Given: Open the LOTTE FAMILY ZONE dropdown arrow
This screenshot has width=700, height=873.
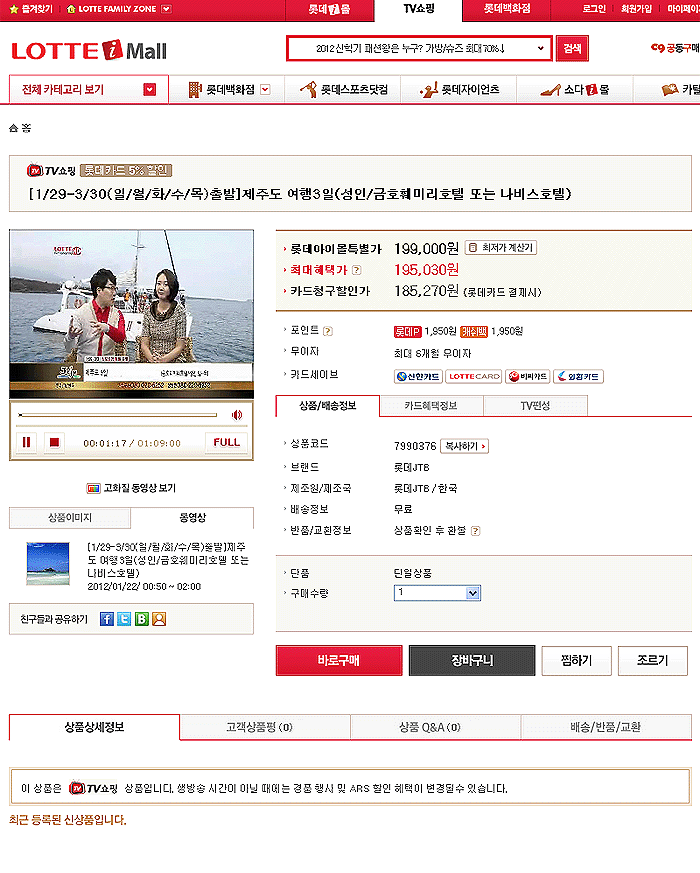Looking at the screenshot, I should pos(166,9).
